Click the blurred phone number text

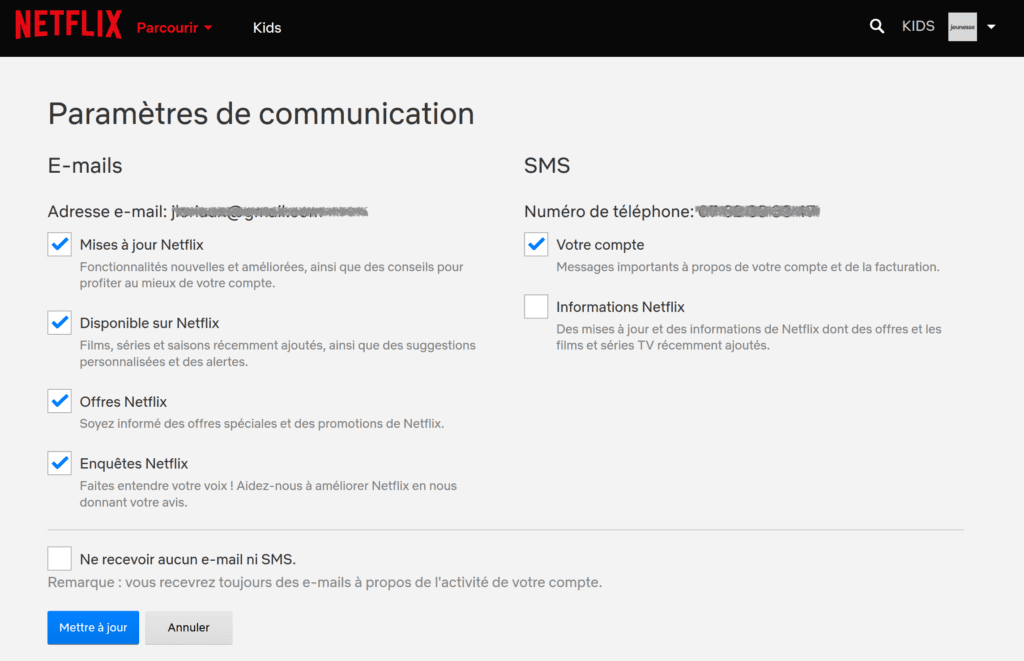point(758,212)
